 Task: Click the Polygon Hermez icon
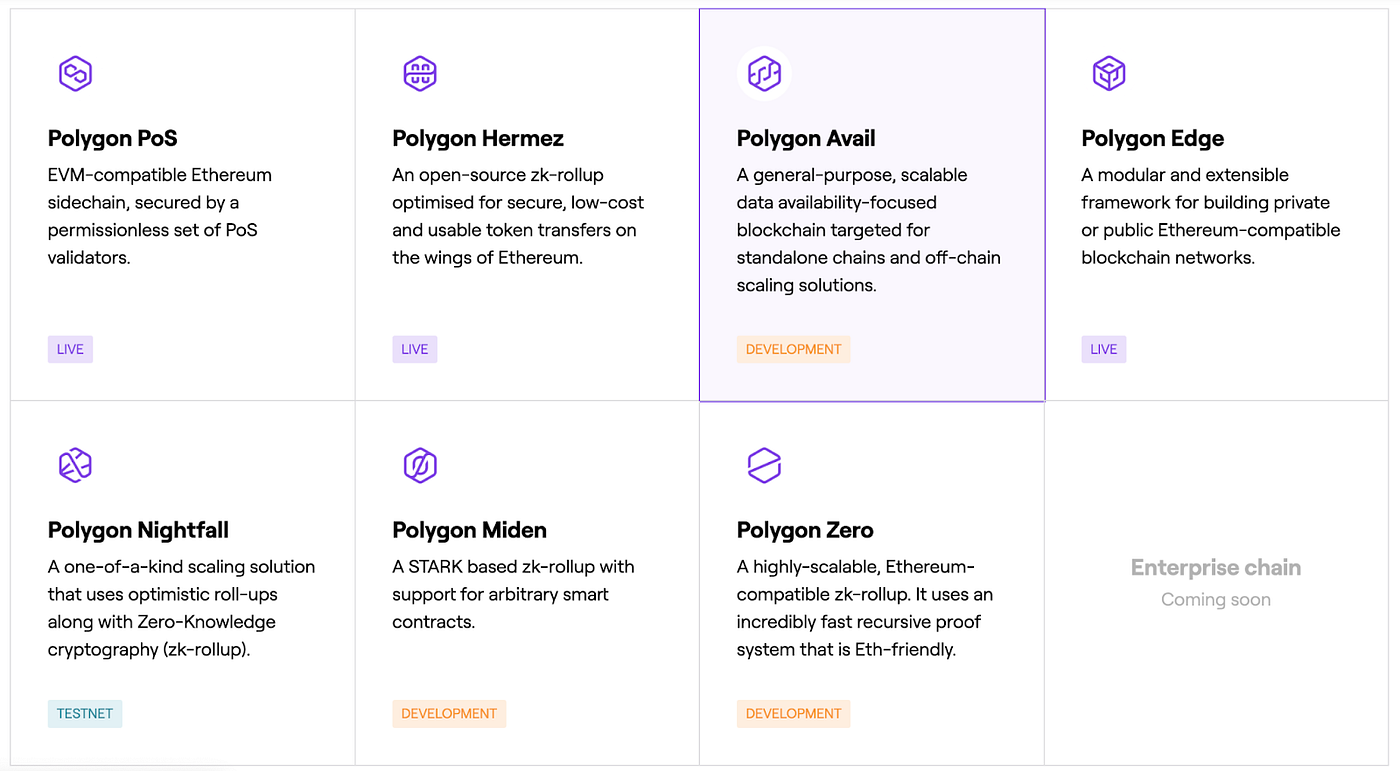pos(420,74)
